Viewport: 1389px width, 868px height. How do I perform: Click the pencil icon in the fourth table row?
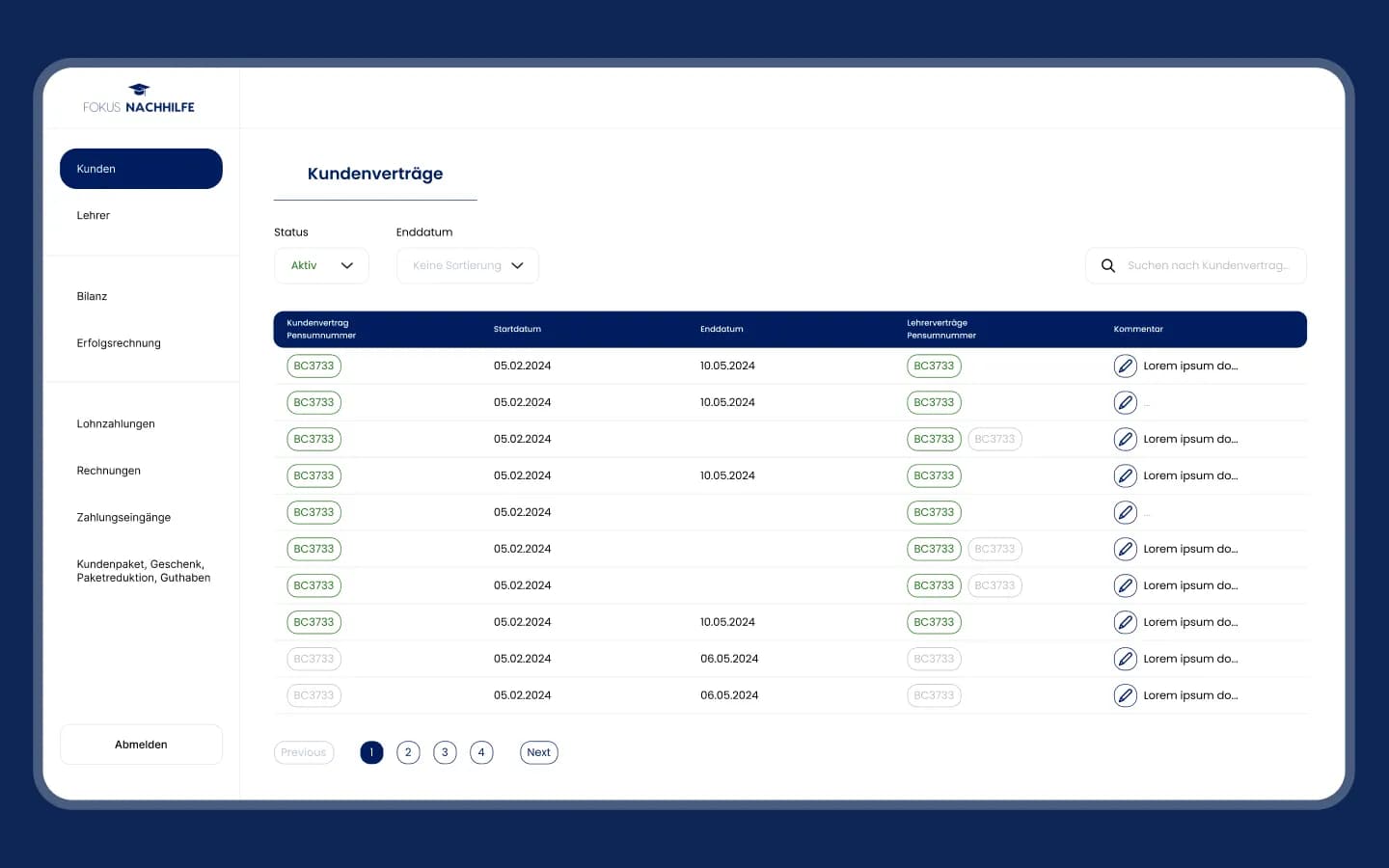(1126, 476)
